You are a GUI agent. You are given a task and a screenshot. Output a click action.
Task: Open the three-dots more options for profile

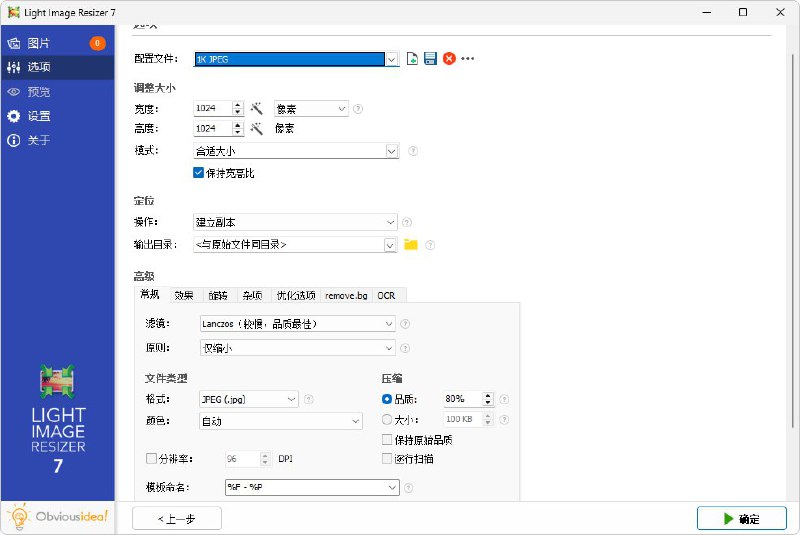(x=467, y=59)
